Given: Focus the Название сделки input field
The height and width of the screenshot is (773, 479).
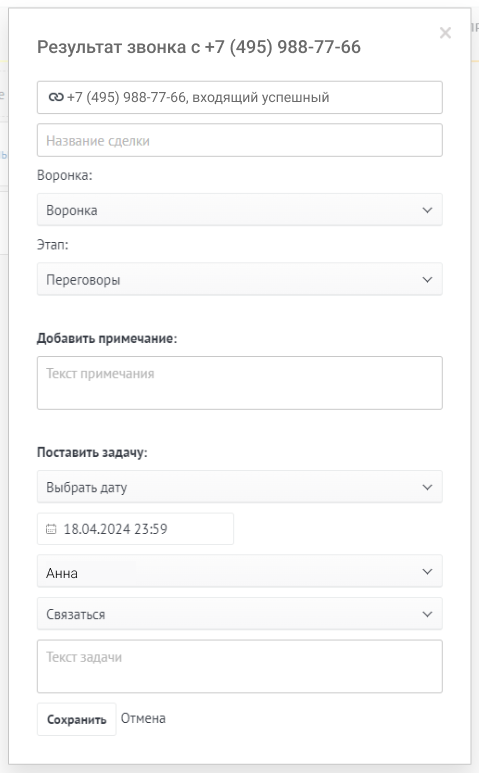Looking at the screenshot, I should 240,141.
